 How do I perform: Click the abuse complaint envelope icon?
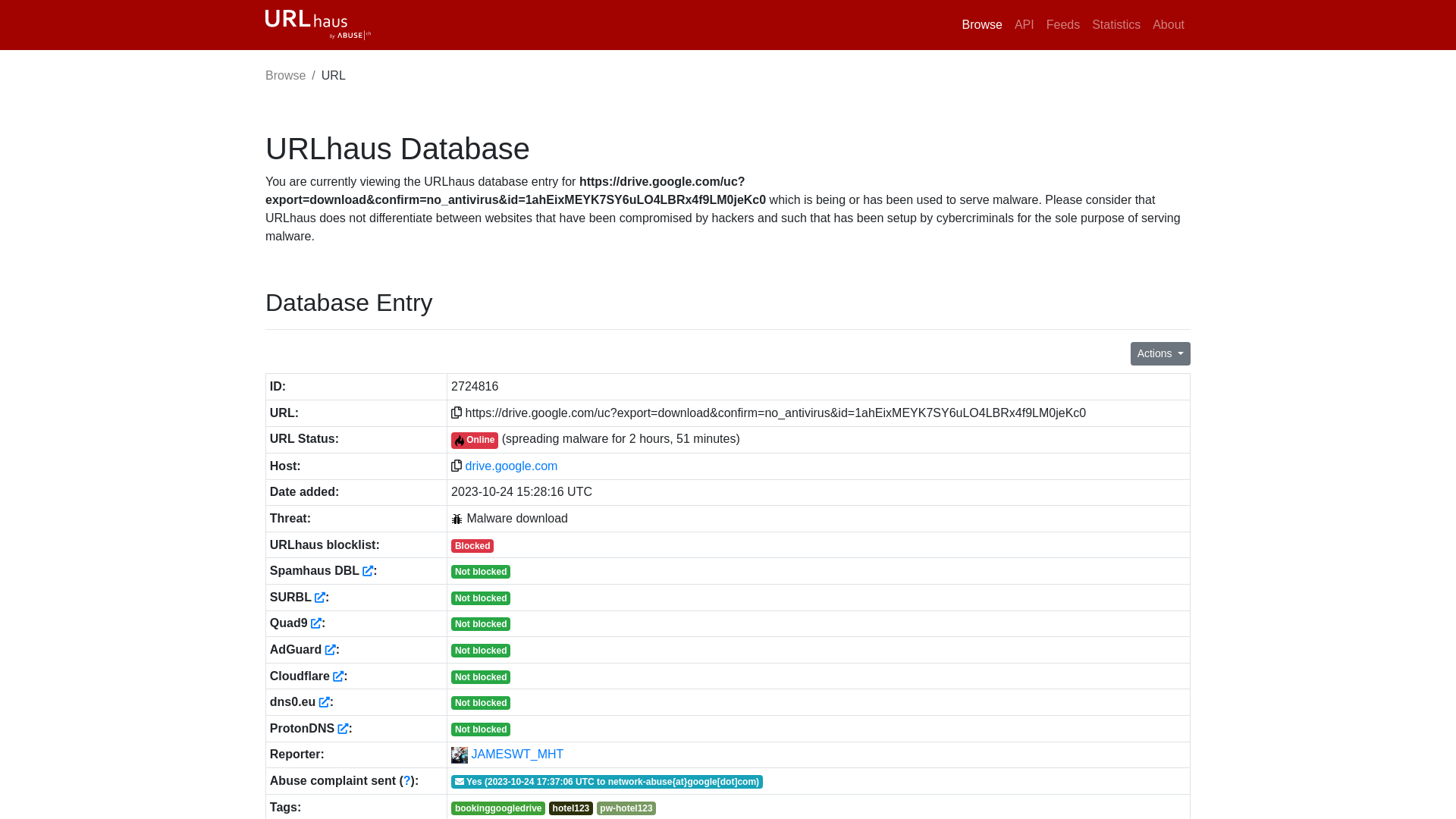coord(459,781)
